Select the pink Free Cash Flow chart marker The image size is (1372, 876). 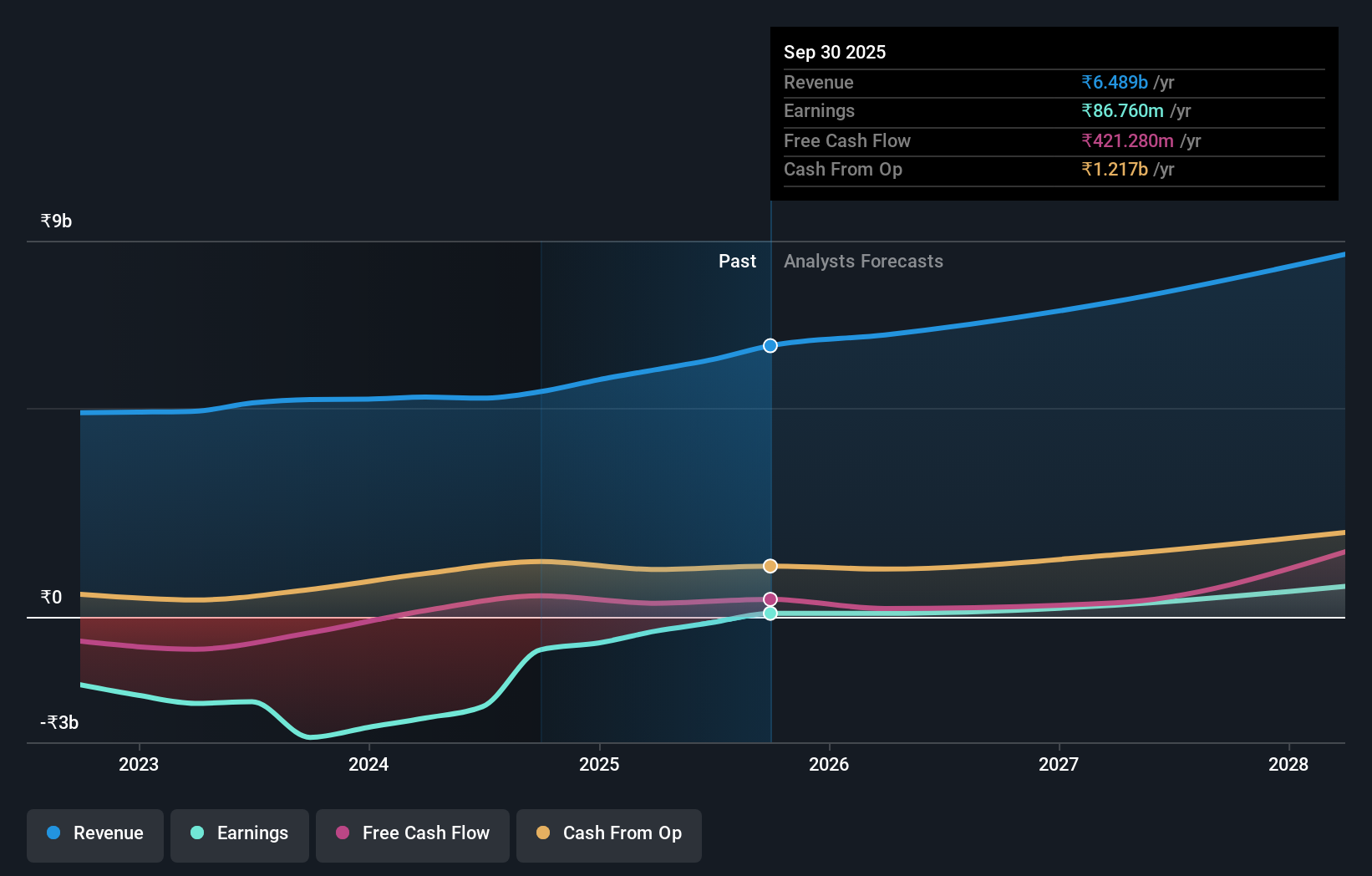point(770,598)
